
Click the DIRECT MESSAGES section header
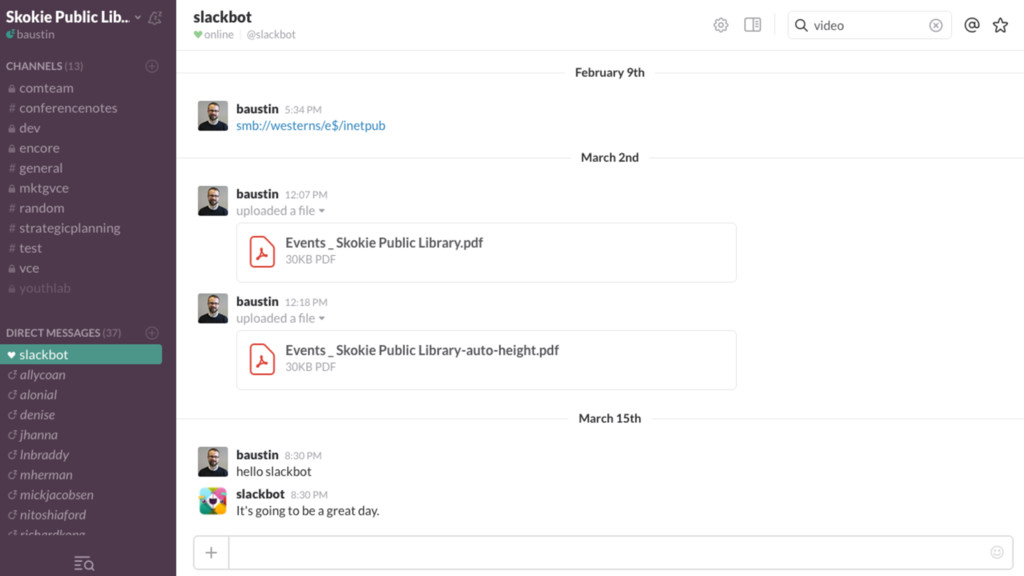pyautogui.click(x=63, y=332)
